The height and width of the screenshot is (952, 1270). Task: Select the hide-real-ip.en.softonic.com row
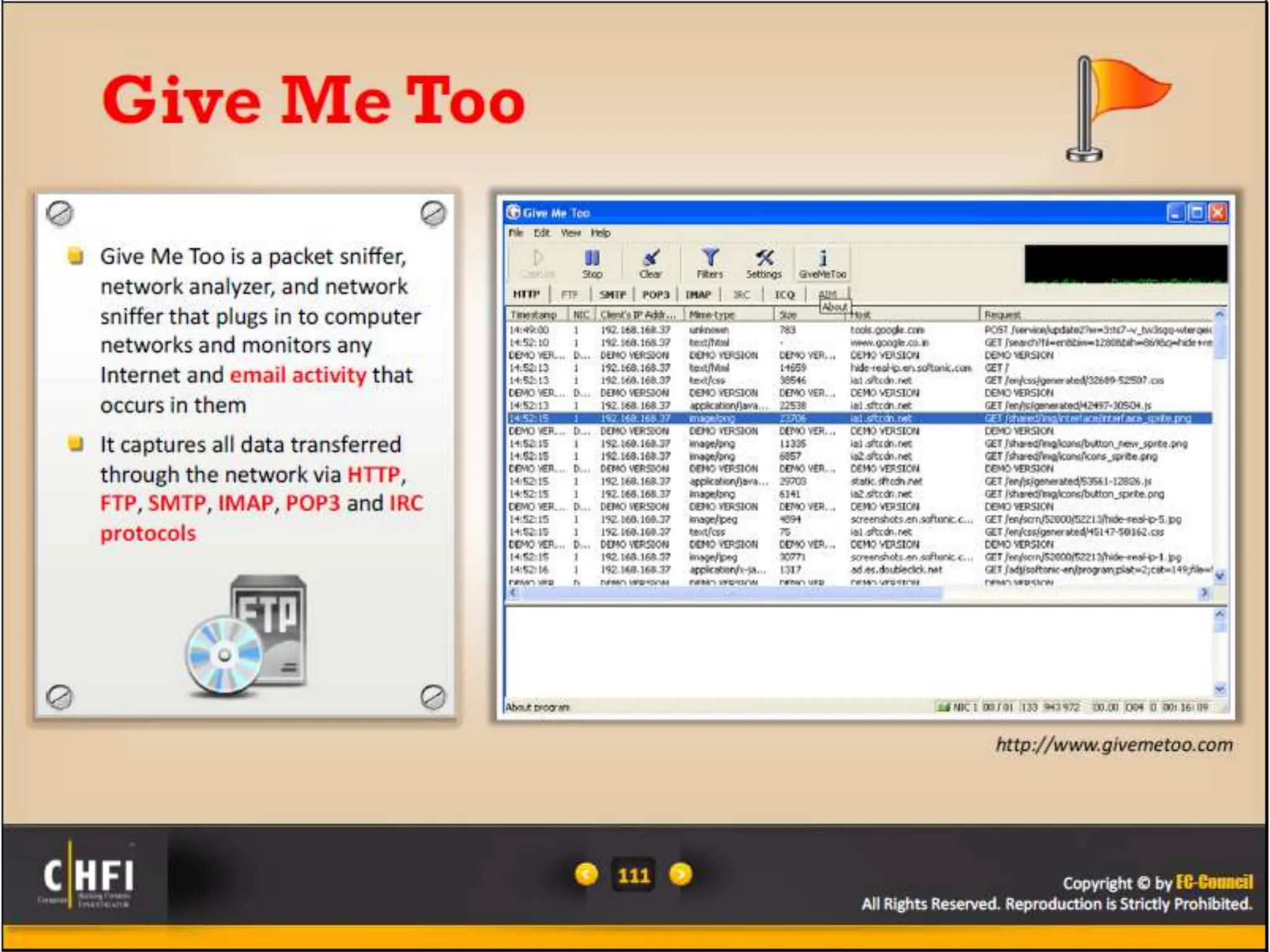point(859,368)
